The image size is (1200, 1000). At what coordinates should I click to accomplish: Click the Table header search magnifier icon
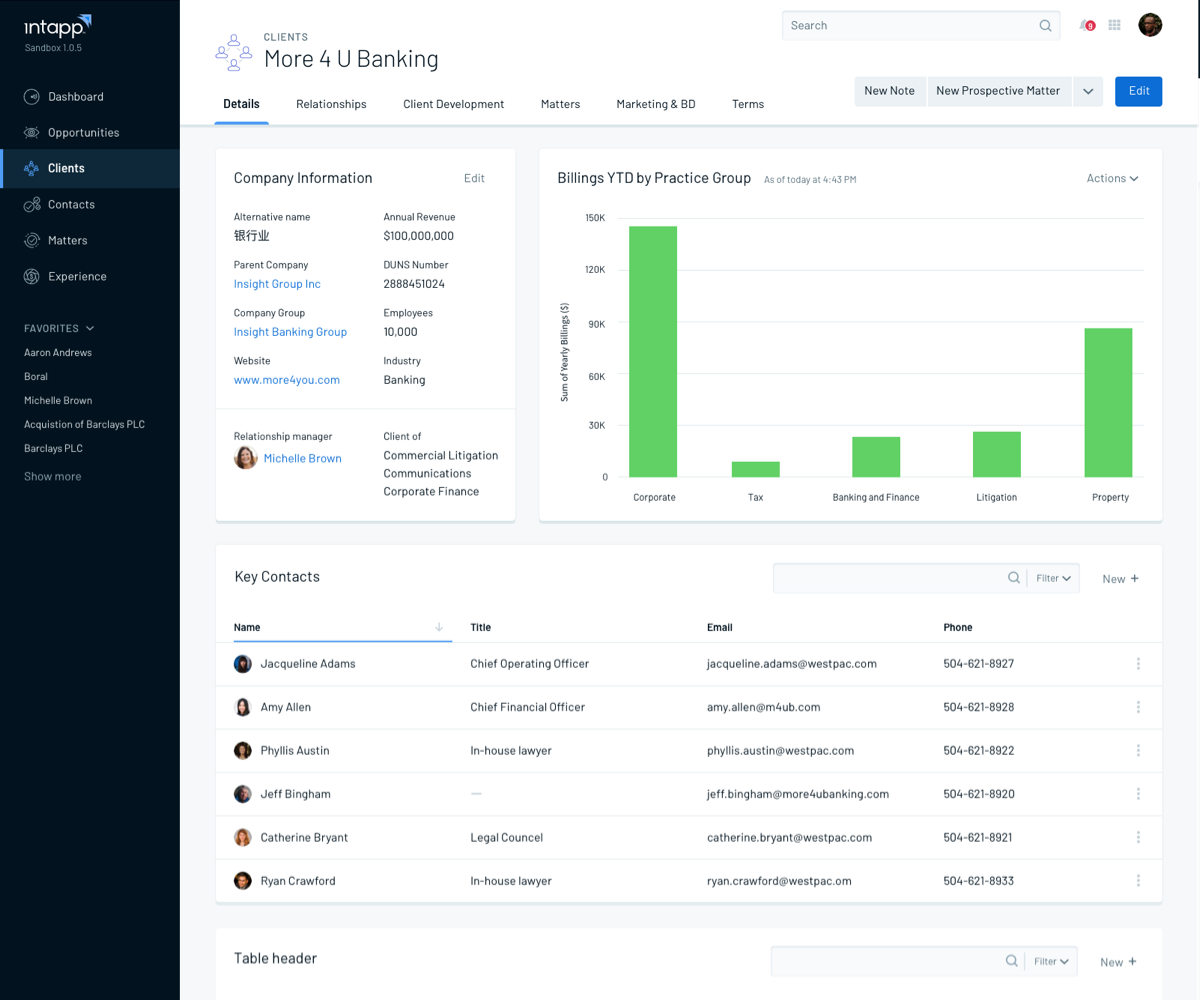click(x=1012, y=961)
